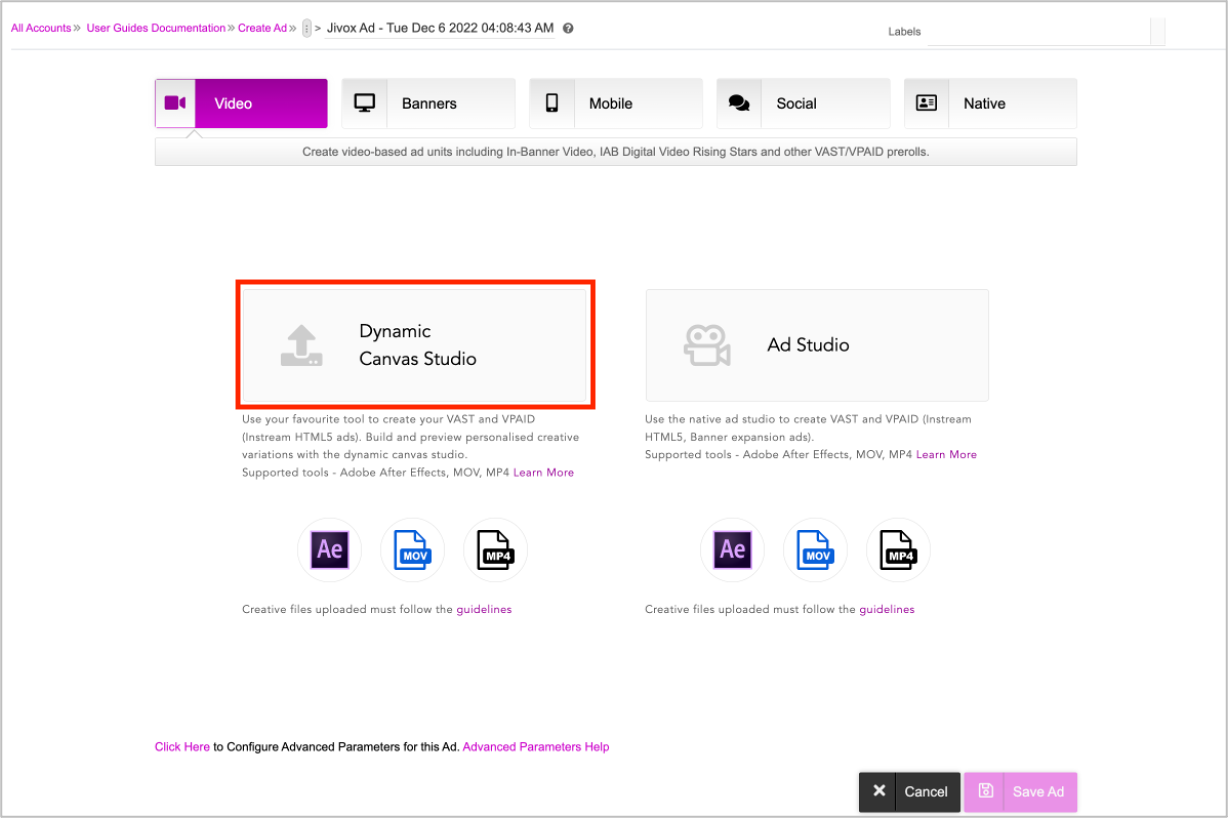Click After Effects icon under Ad Studio
1228x818 pixels.
click(x=732, y=550)
